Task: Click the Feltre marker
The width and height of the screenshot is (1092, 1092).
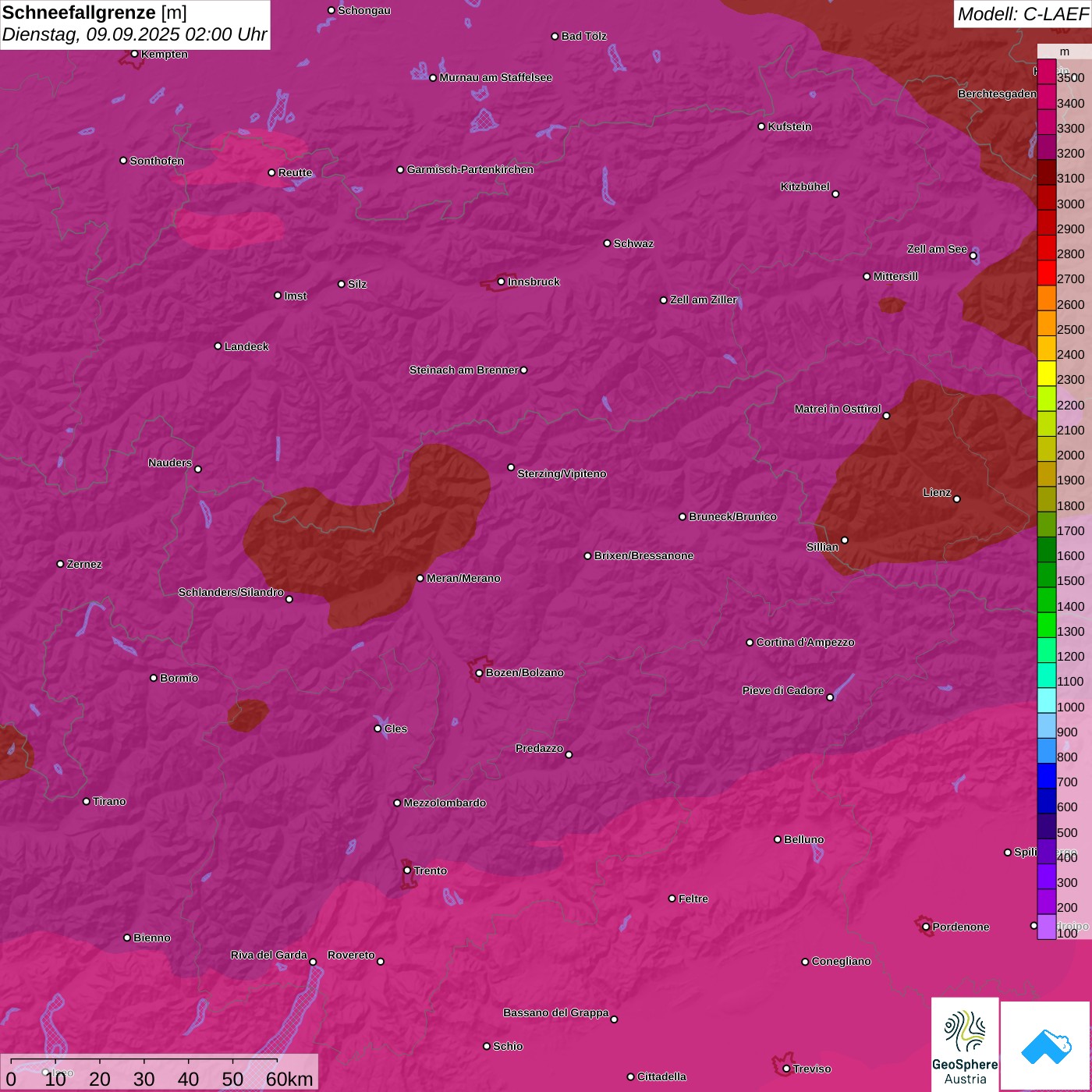Action: click(672, 899)
